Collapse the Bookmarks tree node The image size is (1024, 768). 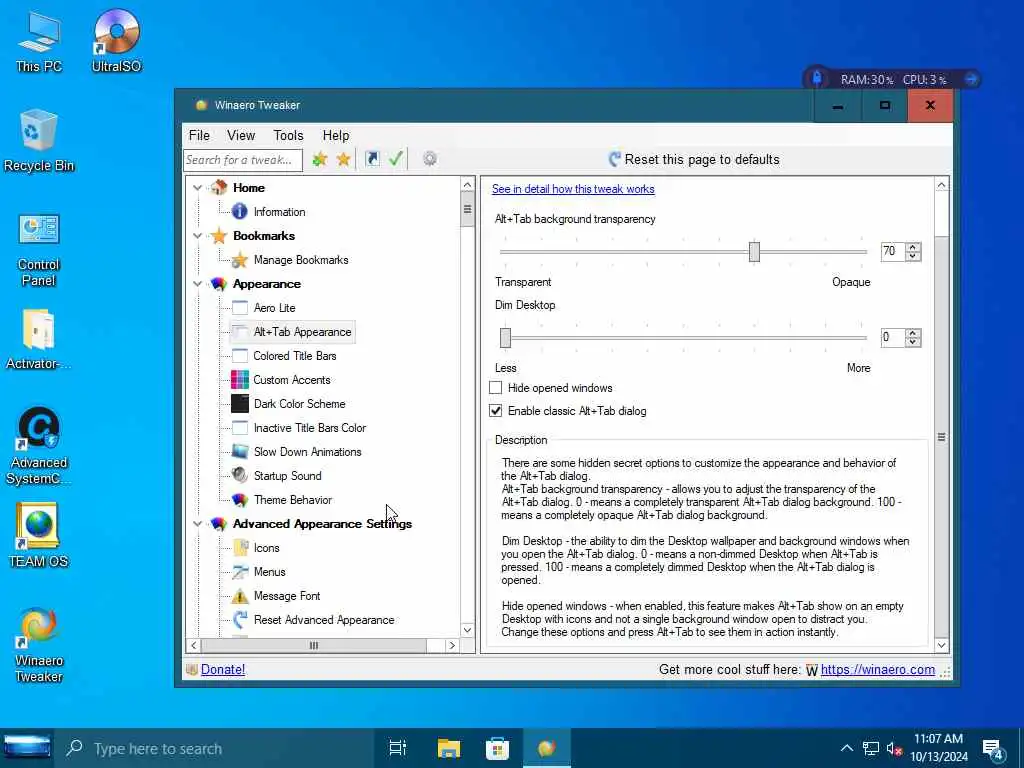(x=197, y=236)
